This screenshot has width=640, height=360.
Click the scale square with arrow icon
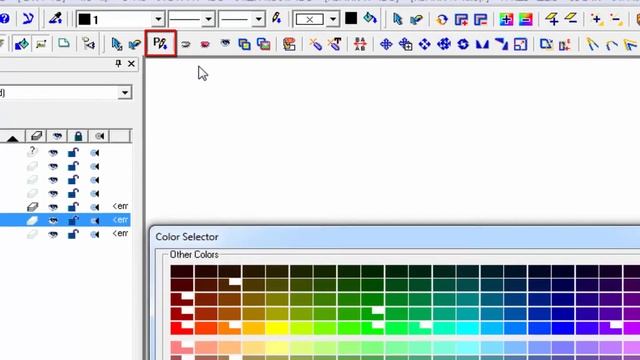520,44
